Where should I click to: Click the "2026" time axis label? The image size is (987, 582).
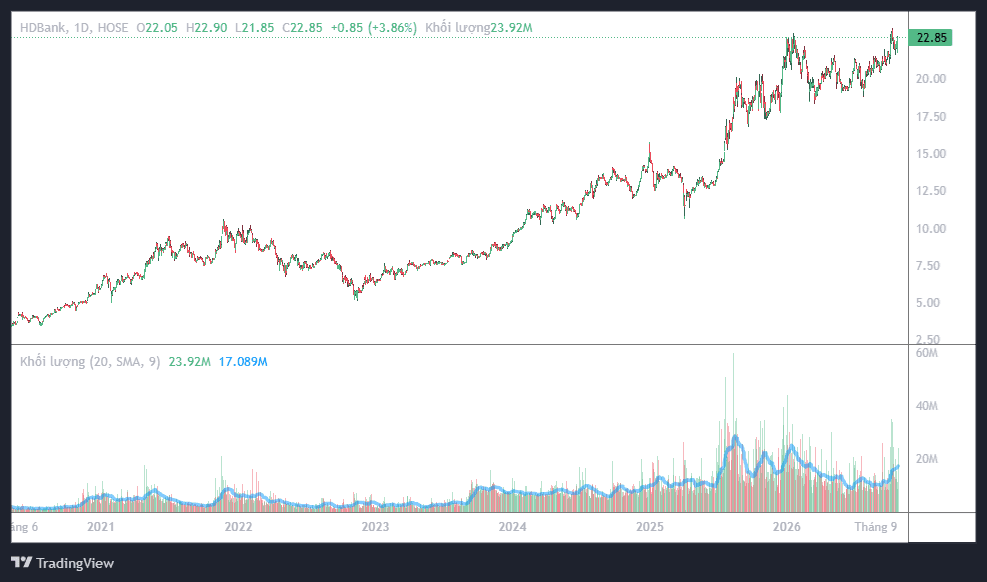click(787, 527)
